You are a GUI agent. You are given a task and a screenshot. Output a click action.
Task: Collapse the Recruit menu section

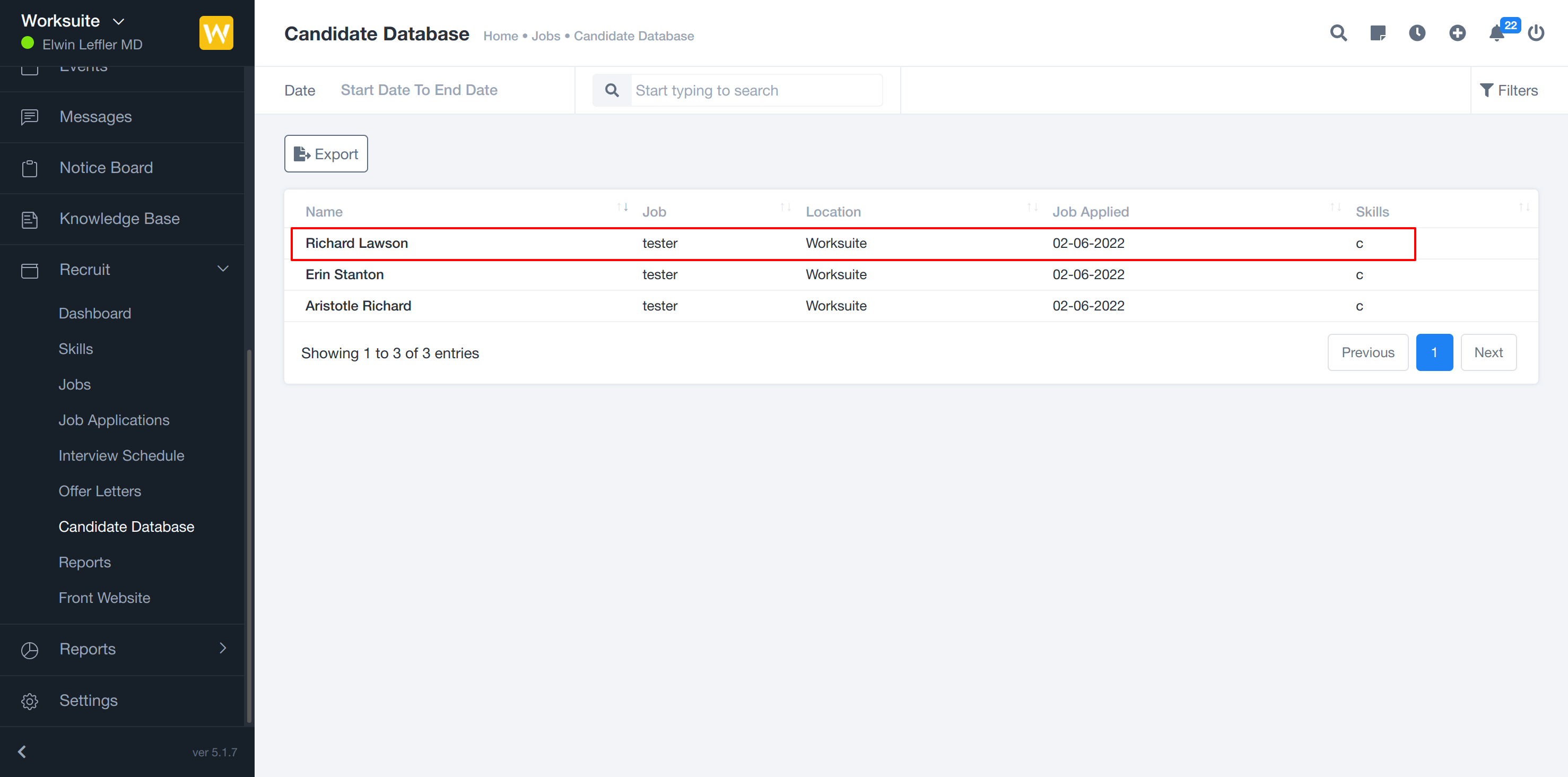click(223, 269)
